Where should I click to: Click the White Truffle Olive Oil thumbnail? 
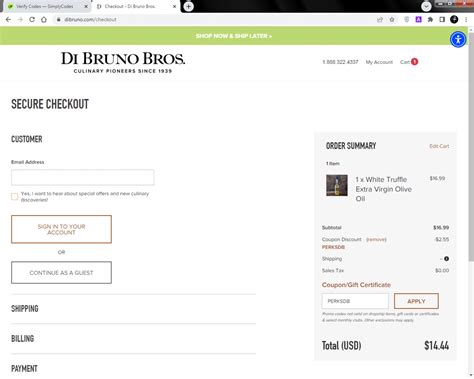pyautogui.click(x=337, y=185)
